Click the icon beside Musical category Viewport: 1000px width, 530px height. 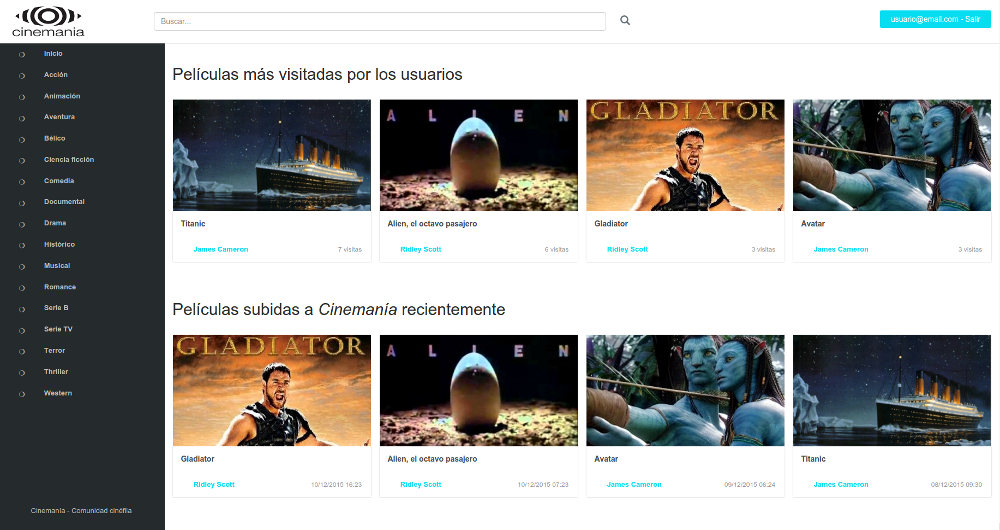coord(22,266)
